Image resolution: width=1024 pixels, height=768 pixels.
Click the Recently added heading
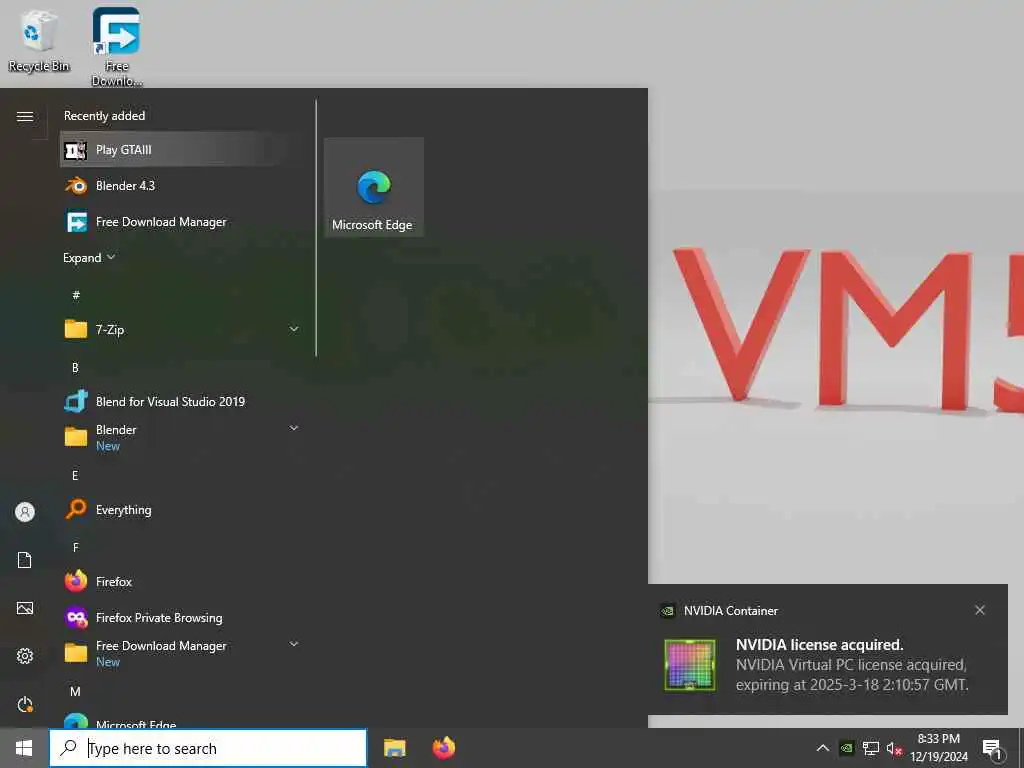point(104,116)
